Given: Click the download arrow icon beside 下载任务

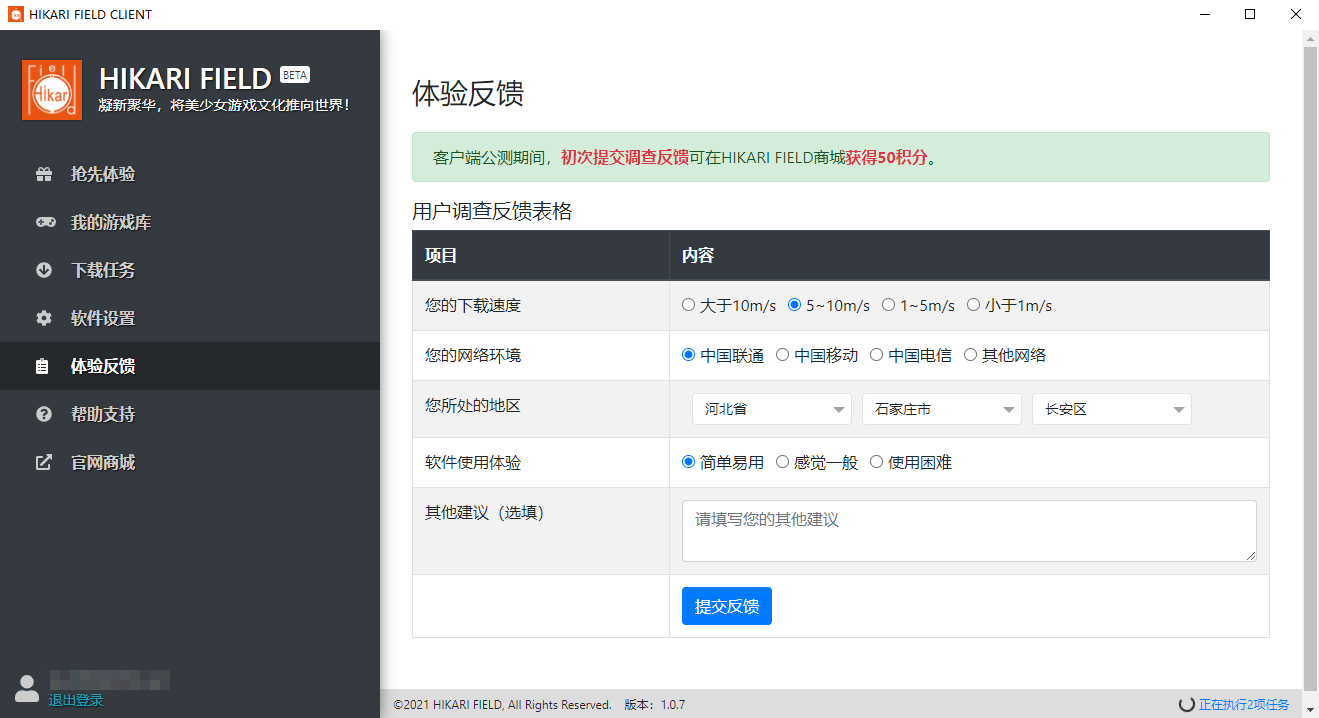Looking at the screenshot, I should coord(44,270).
